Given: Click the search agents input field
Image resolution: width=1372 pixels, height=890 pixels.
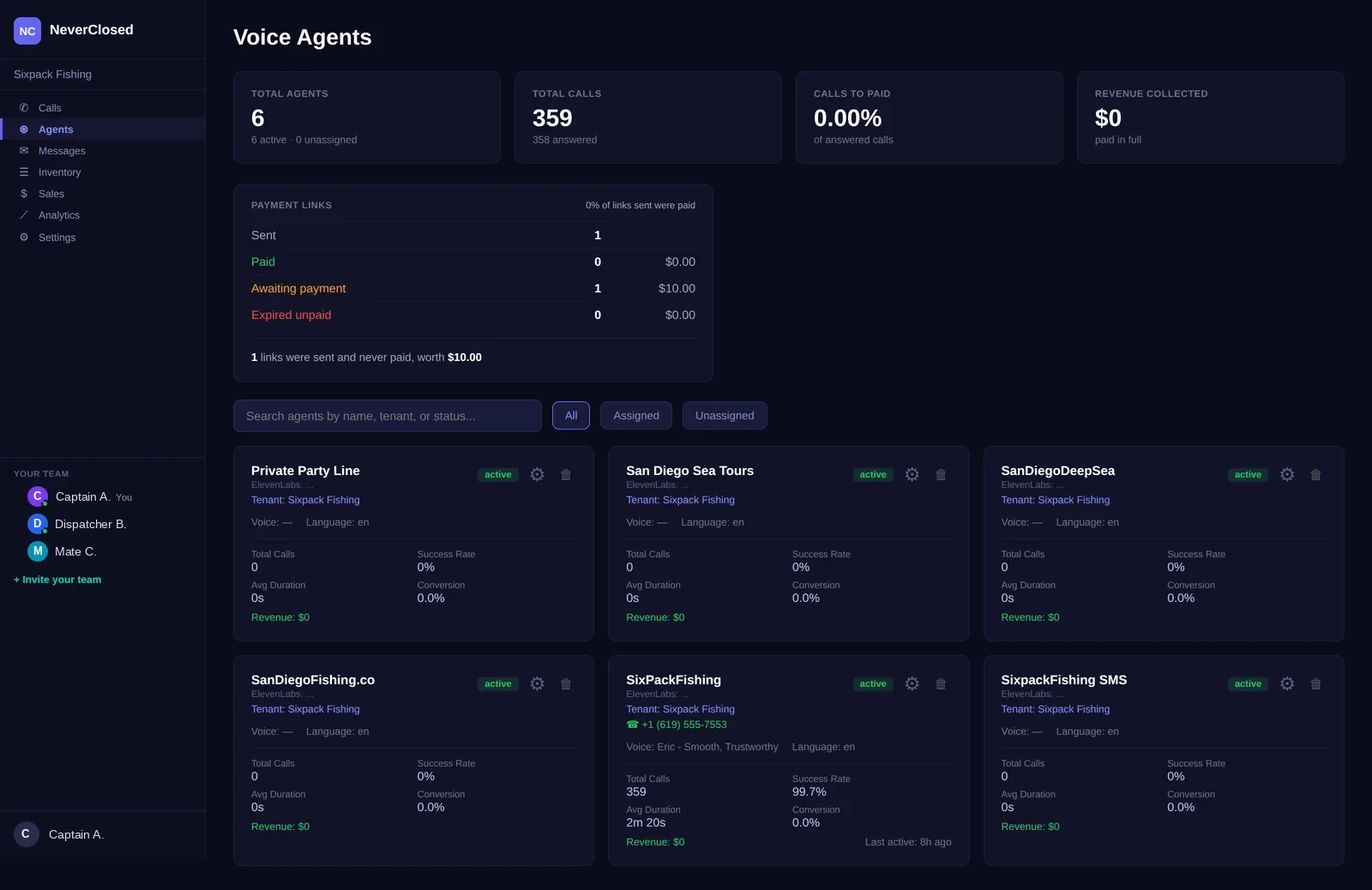Looking at the screenshot, I should coord(388,416).
